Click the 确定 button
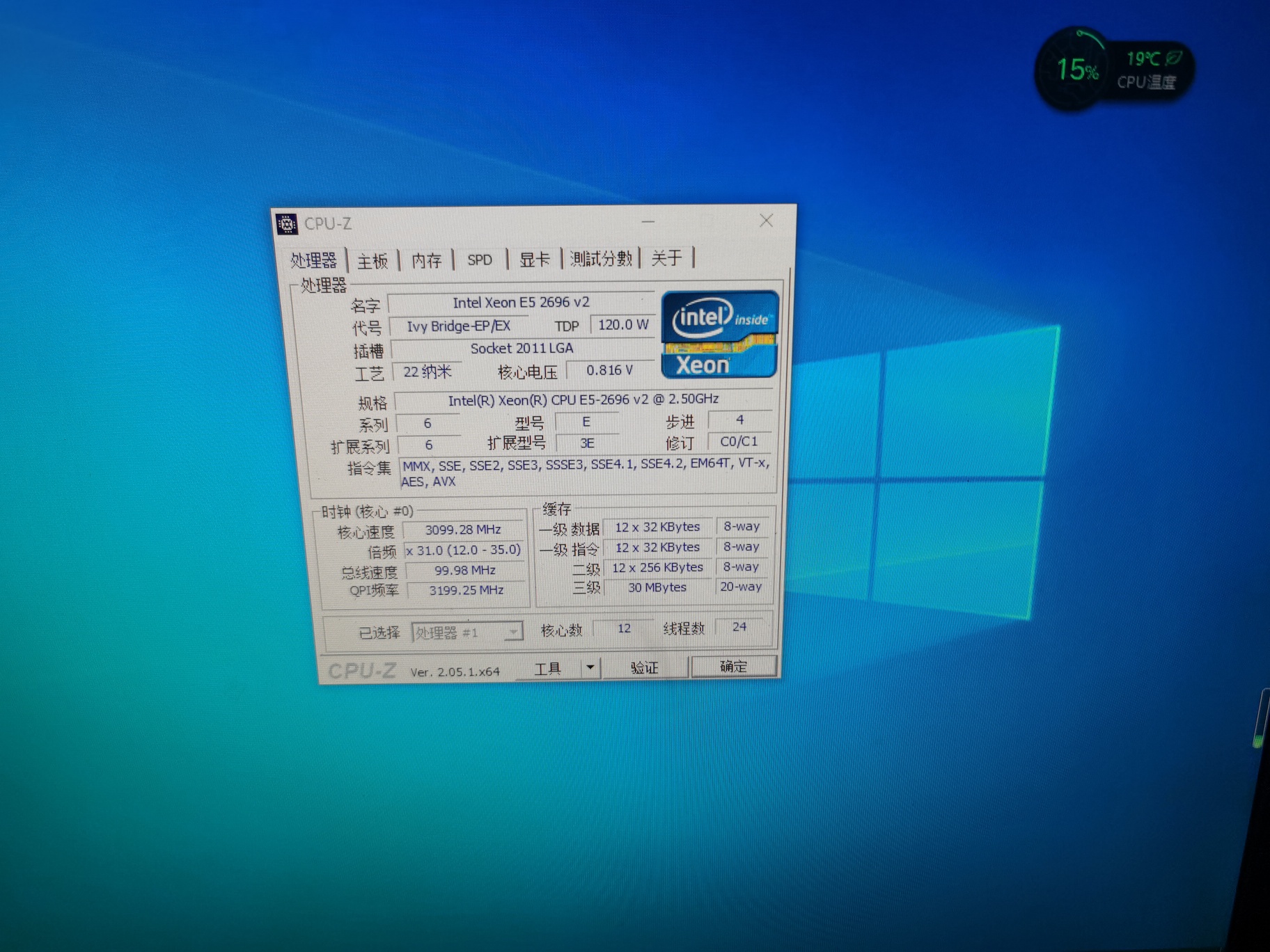1270x952 pixels. click(x=733, y=666)
